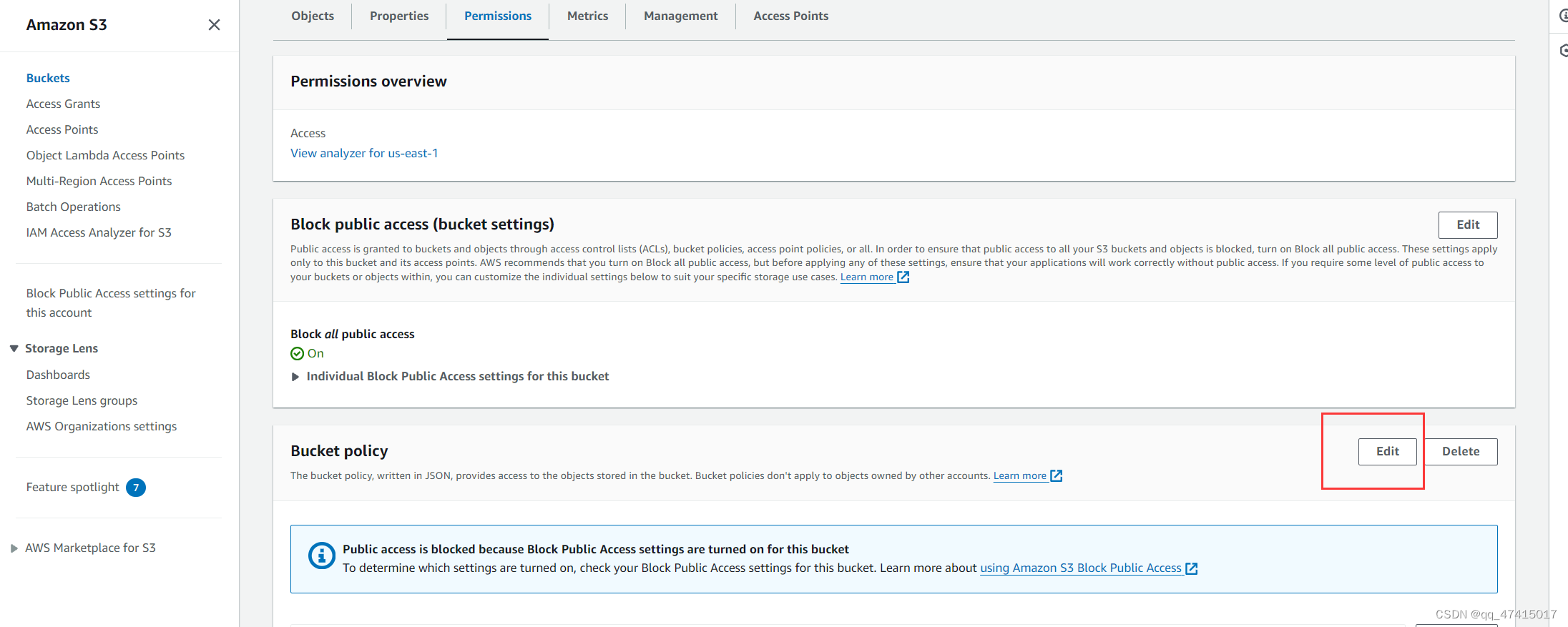The height and width of the screenshot is (627, 1568).
Task: Delete the Bucket policy
Action: (x=1461, y=451)
